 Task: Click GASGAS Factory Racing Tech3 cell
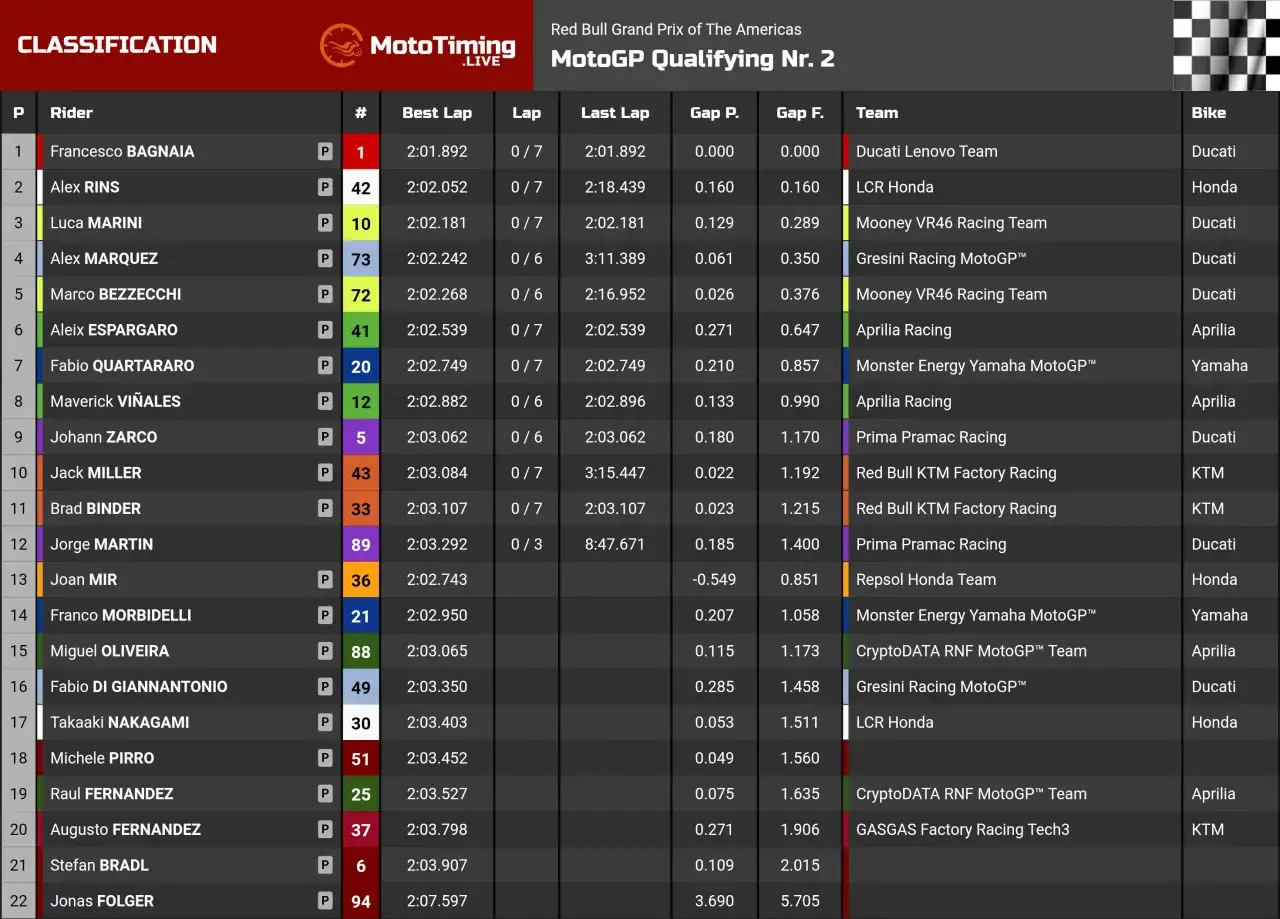963,829
